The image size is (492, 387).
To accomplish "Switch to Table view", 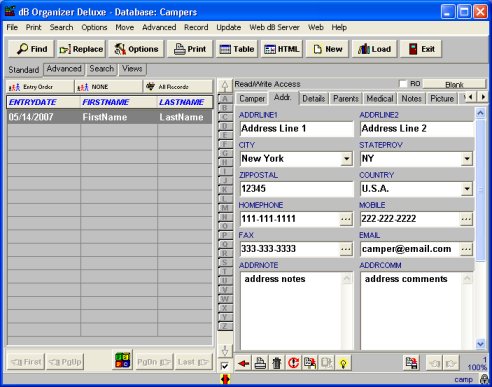I will (x=237, y=49).
